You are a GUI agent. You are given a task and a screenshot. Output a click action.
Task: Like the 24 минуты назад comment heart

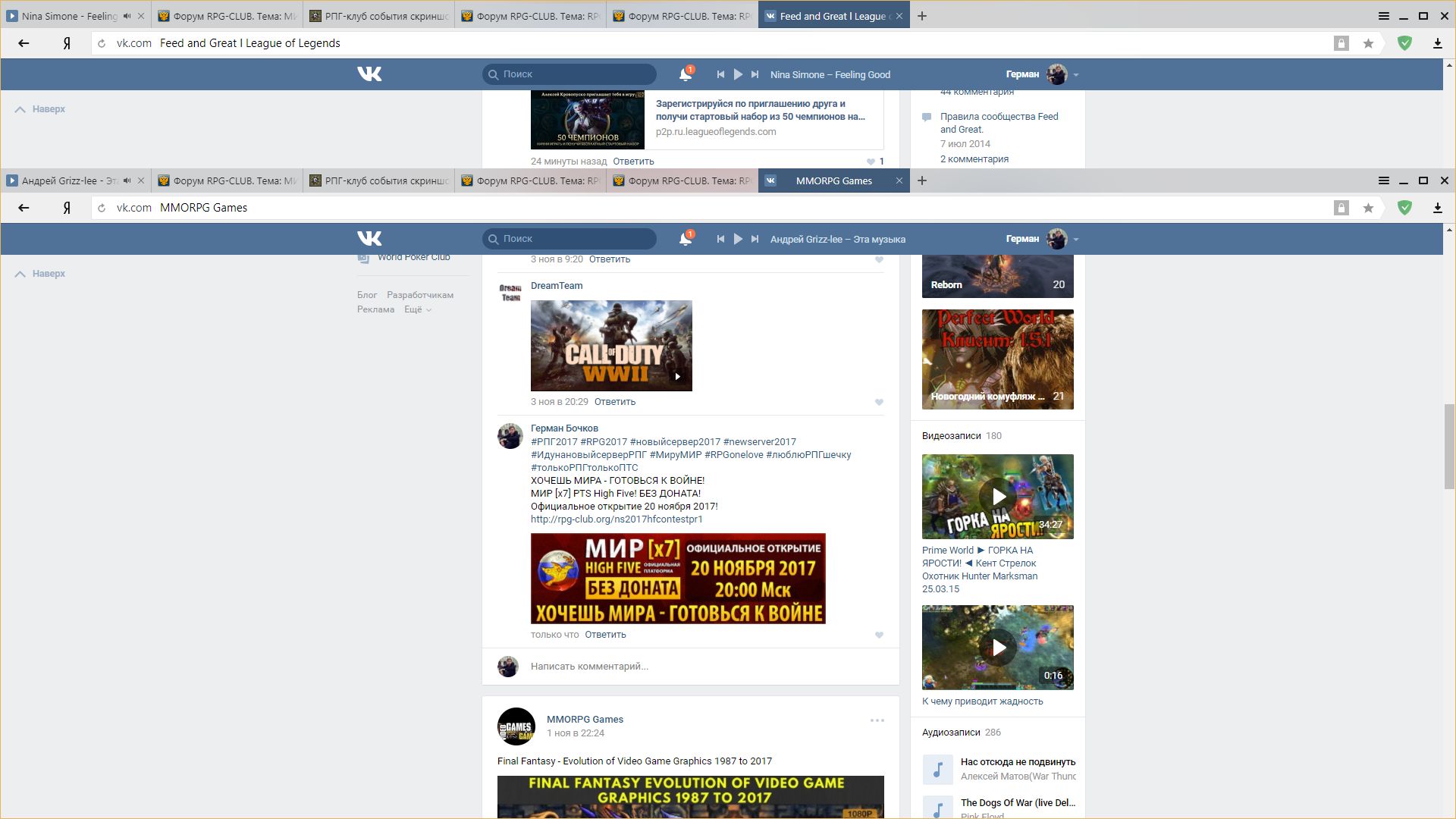coord(871,162)
